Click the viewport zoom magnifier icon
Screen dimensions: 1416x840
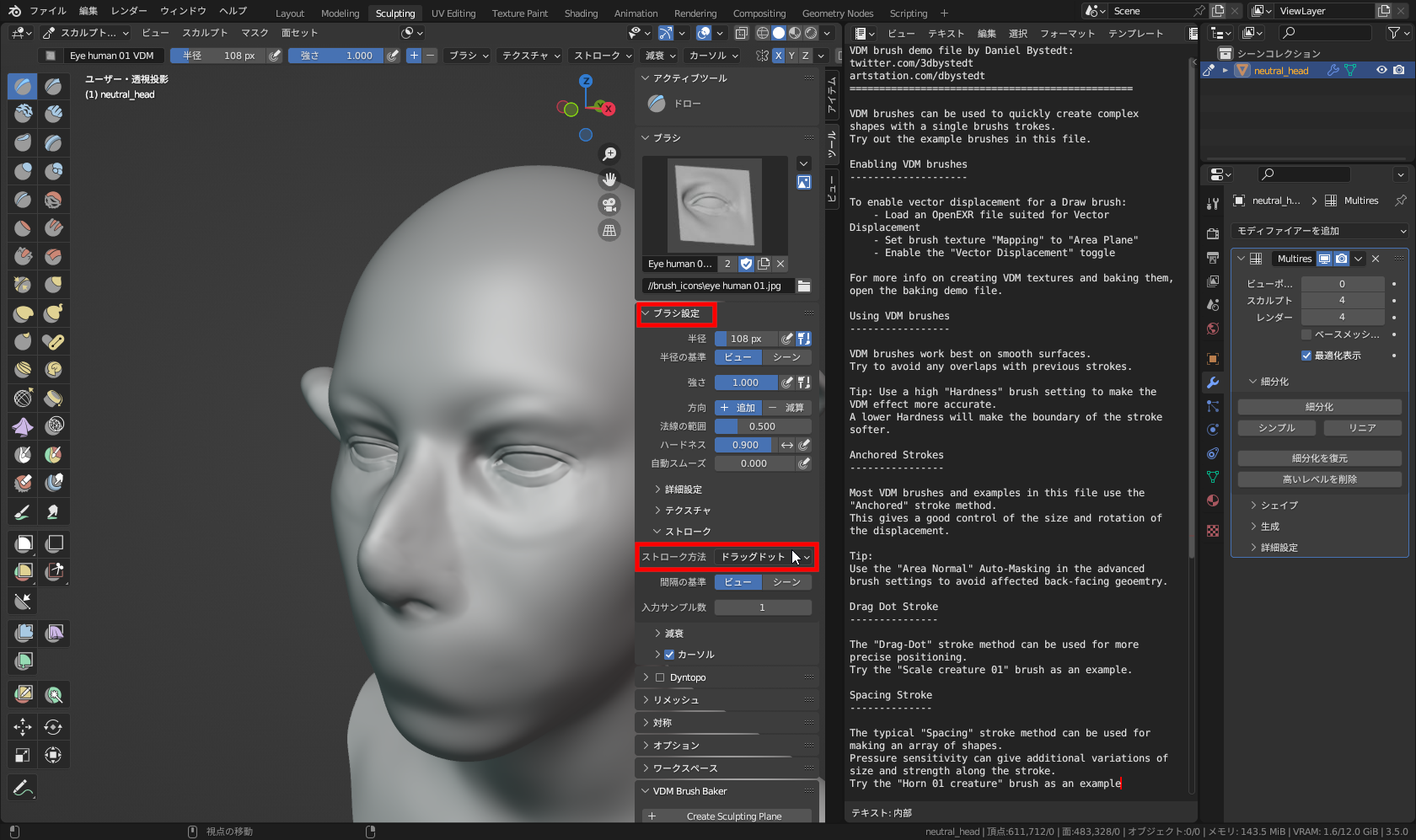coord(609,154)
